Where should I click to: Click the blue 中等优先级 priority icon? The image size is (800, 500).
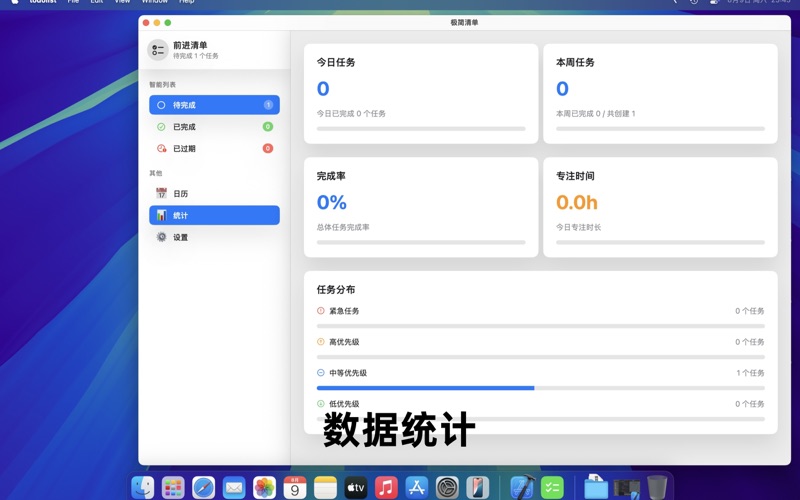pyautogui.click(x=320, y=373)
